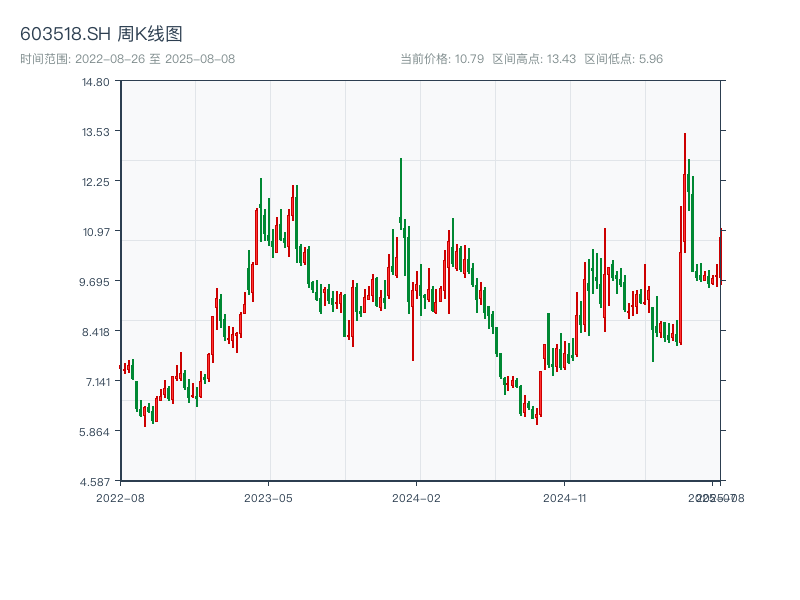Select the y-axis label 12.25
The height and width of the screenshot is (600, 800).
click(95, 182)
